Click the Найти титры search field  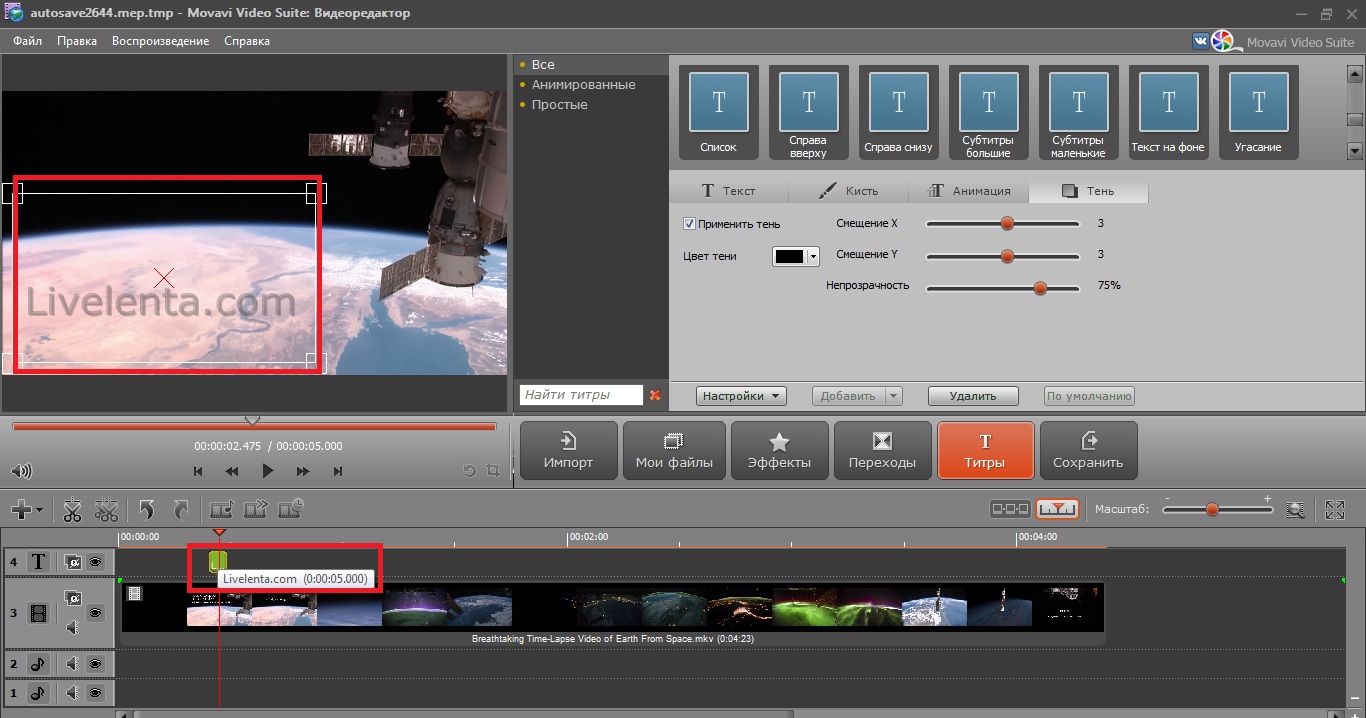coord(581,395)
